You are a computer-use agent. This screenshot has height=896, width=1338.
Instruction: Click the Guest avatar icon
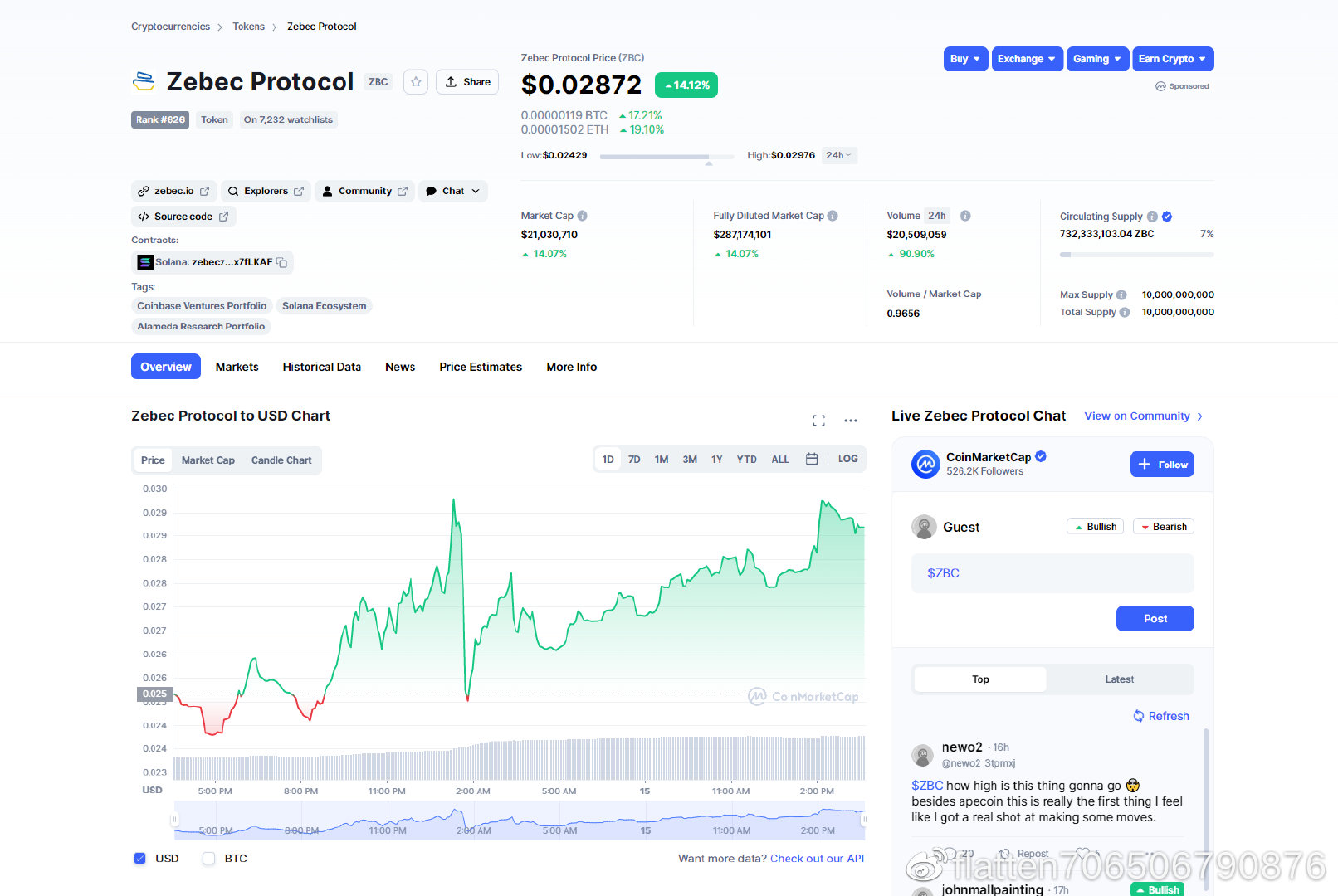coord(924,527)
